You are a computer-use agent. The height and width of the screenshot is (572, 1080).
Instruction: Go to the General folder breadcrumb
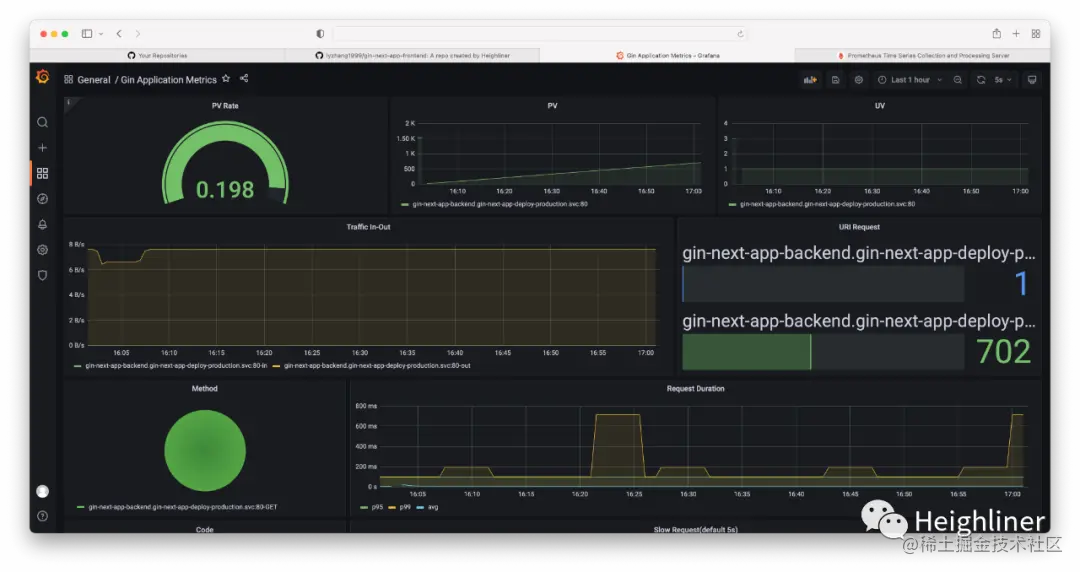coord(94,80)
